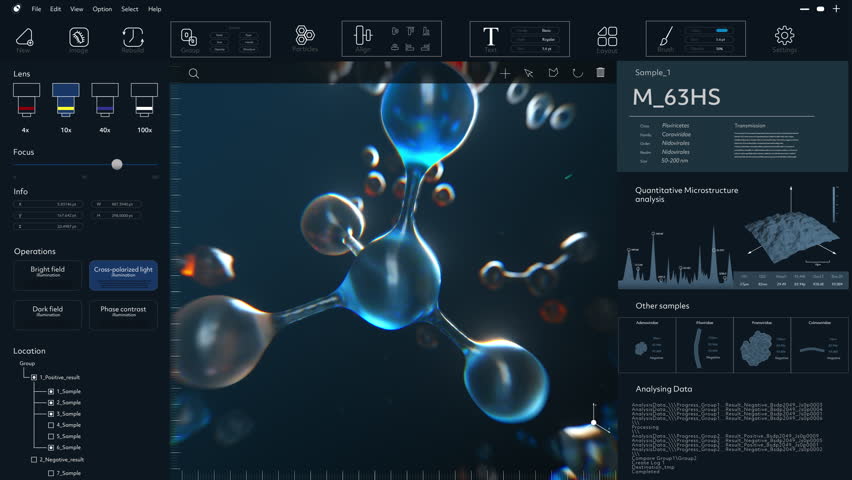852x480 pixels.
Task: Click the Info Z value field
Action: pos(49,226)
